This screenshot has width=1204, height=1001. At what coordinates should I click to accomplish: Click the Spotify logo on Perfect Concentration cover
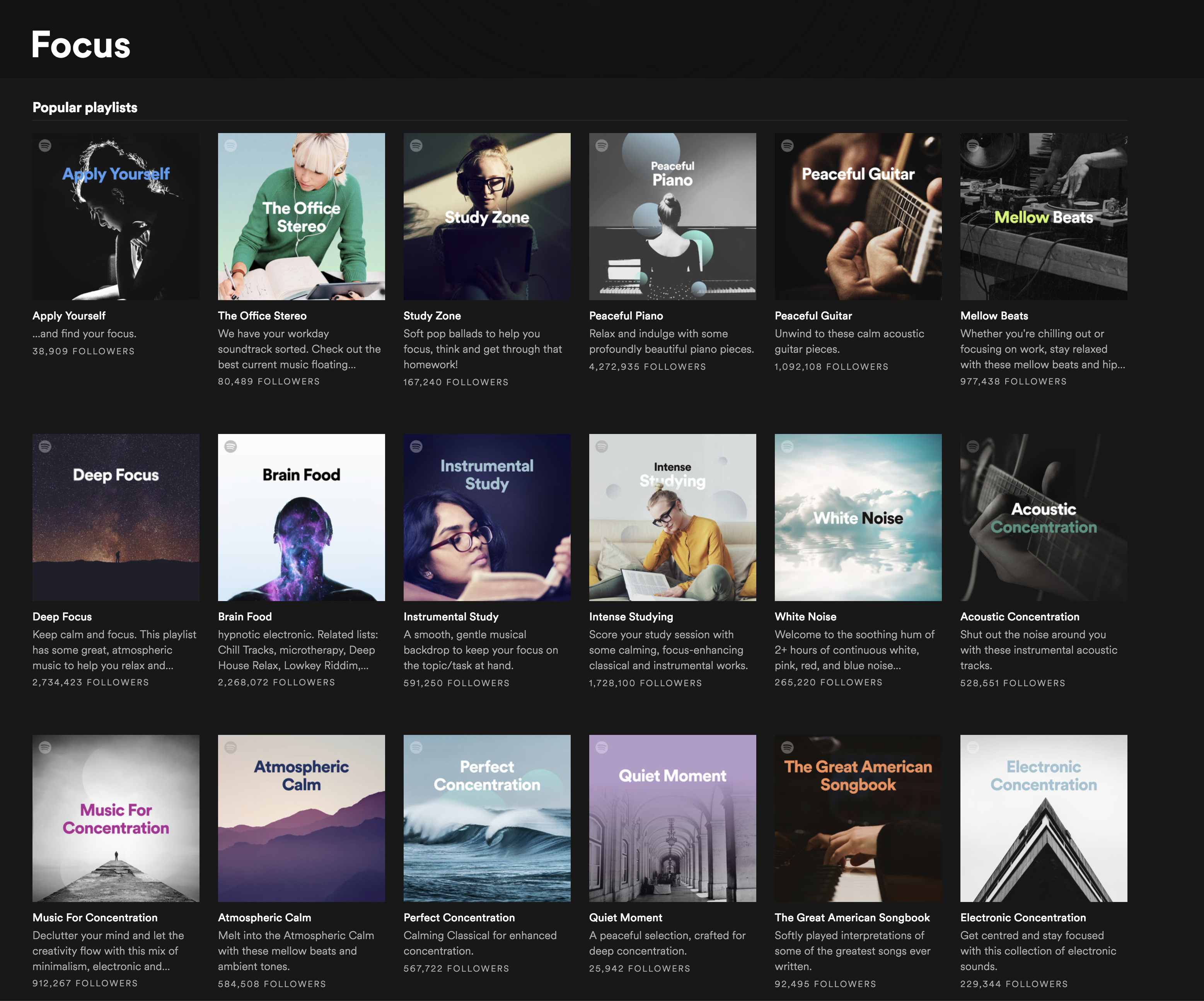click(x=416, y=747)
